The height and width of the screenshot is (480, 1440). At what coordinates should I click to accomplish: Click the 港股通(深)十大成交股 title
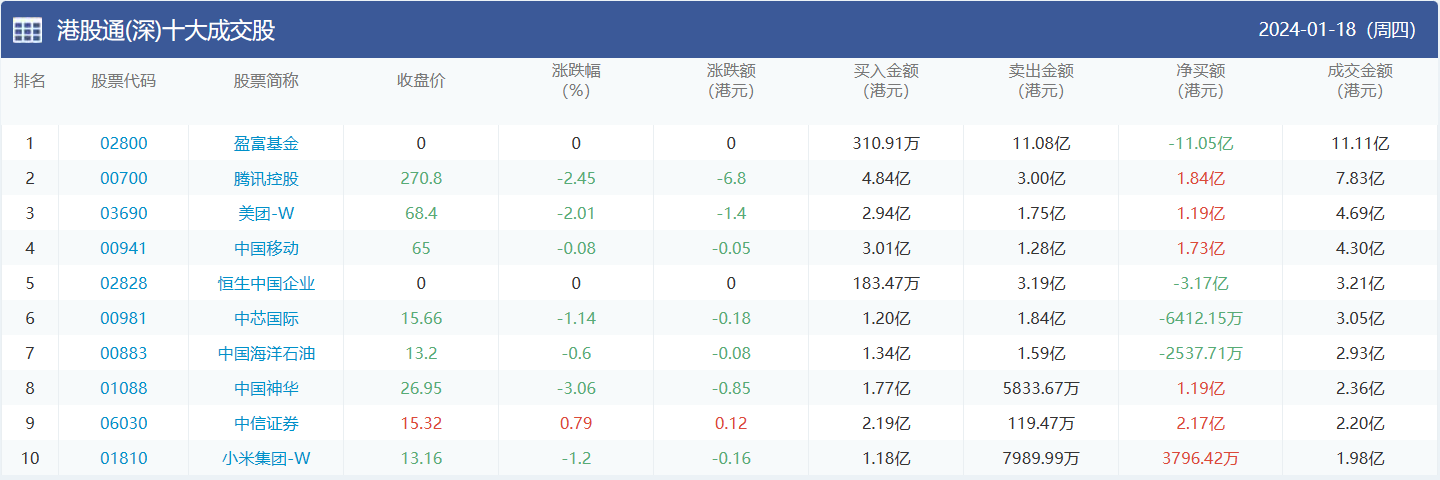[x=166, y=30]
